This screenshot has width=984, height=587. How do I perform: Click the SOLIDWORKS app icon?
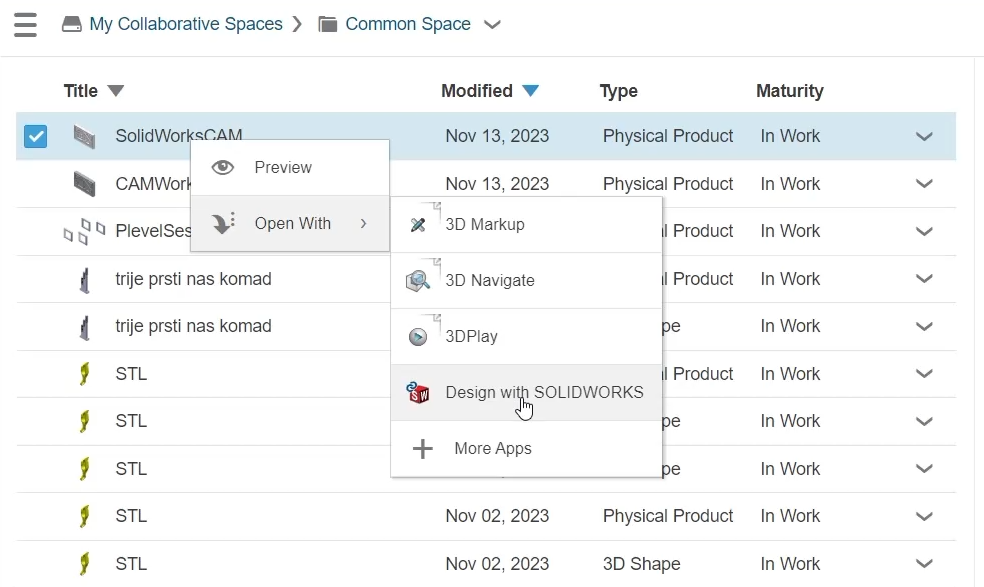point(418,392)
